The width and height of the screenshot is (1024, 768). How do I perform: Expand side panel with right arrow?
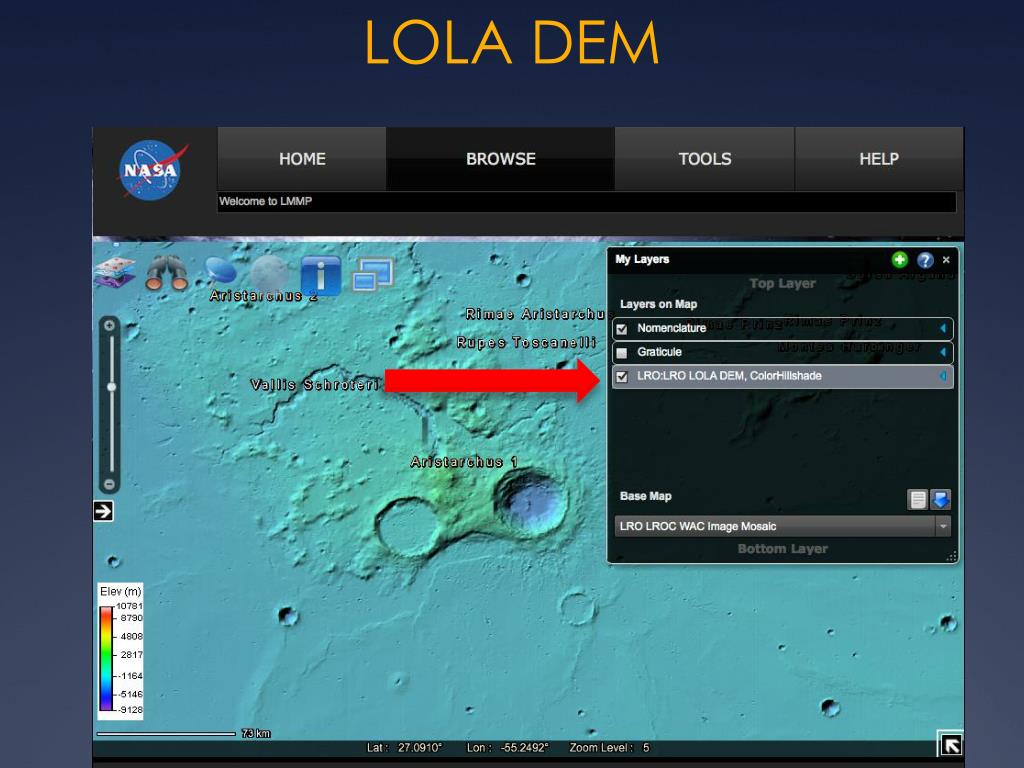click(x=103, y=511)
